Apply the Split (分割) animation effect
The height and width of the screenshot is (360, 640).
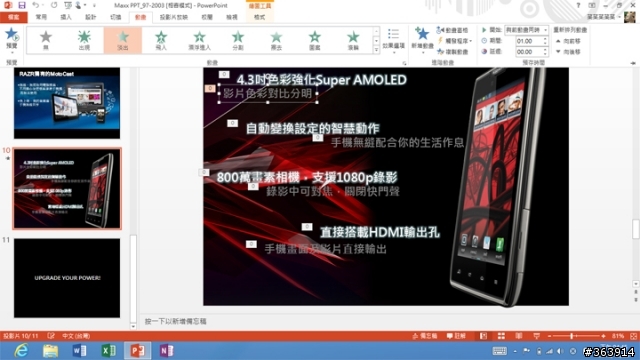[x=238, y=40]
